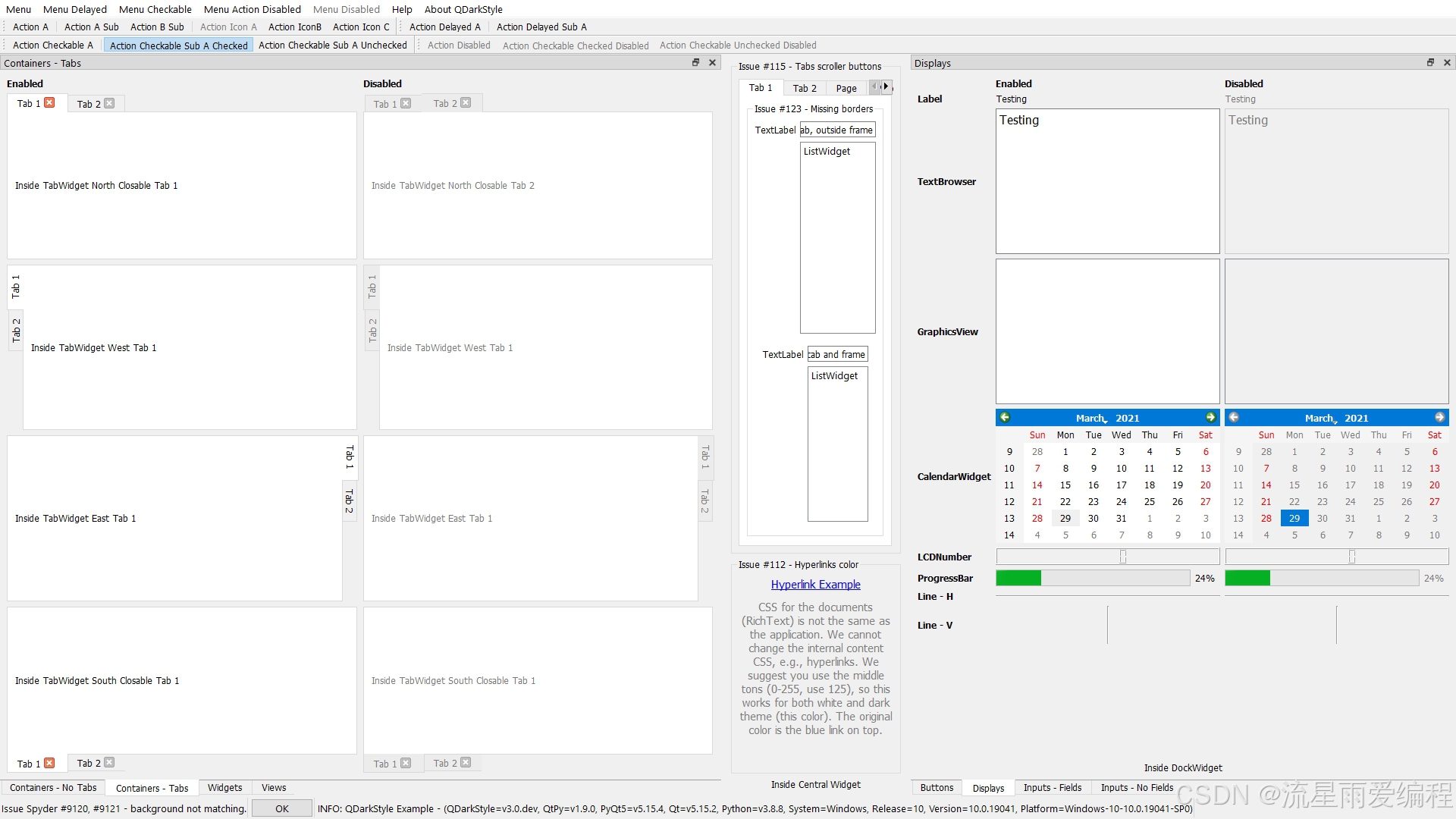Close Tab 1 in the south enabled tab widget
The width and height of the screenshot is (1456, 819).
click(49, 763)
